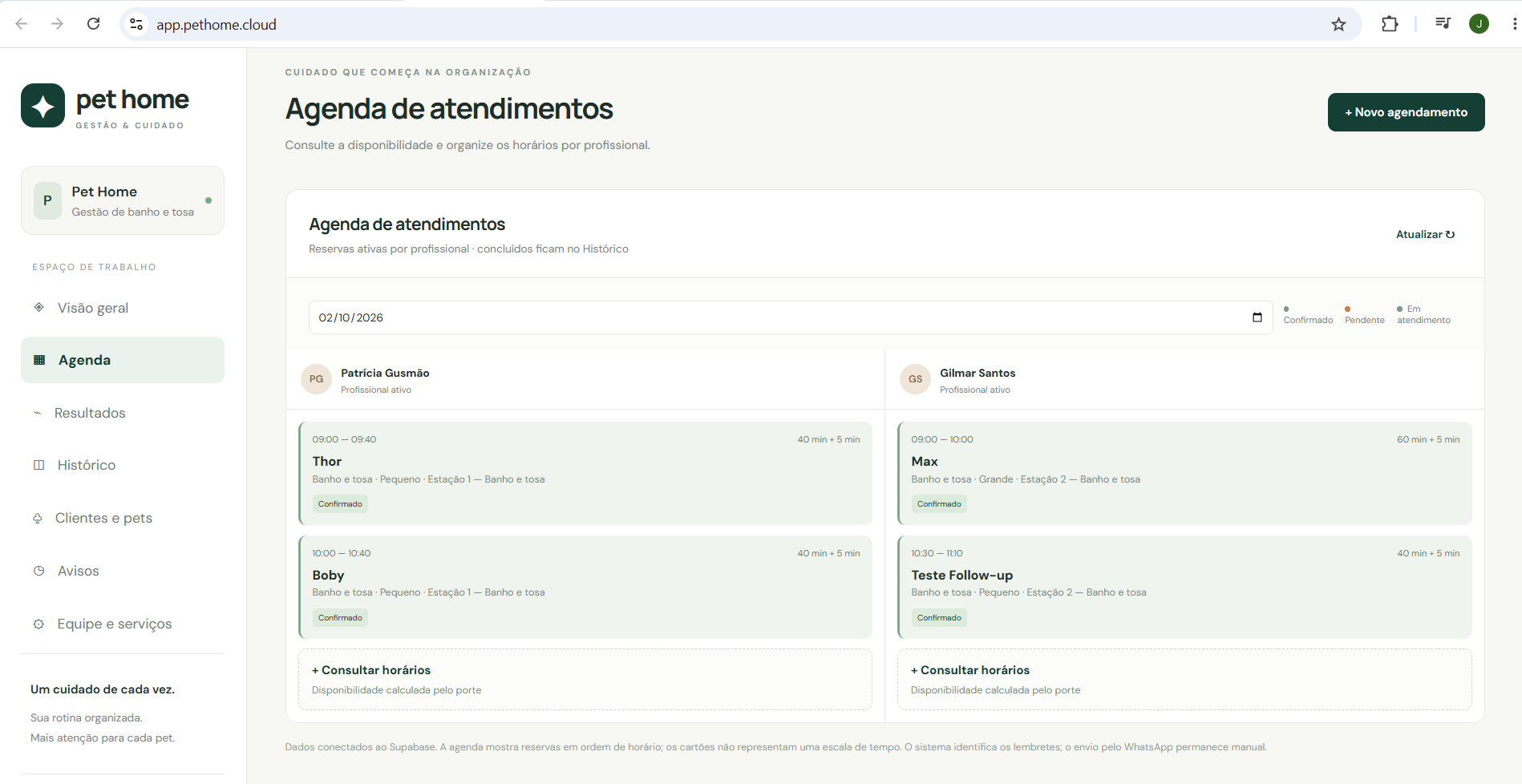Open the Resultados section
Screen dimensions: 1522x784
123,413
